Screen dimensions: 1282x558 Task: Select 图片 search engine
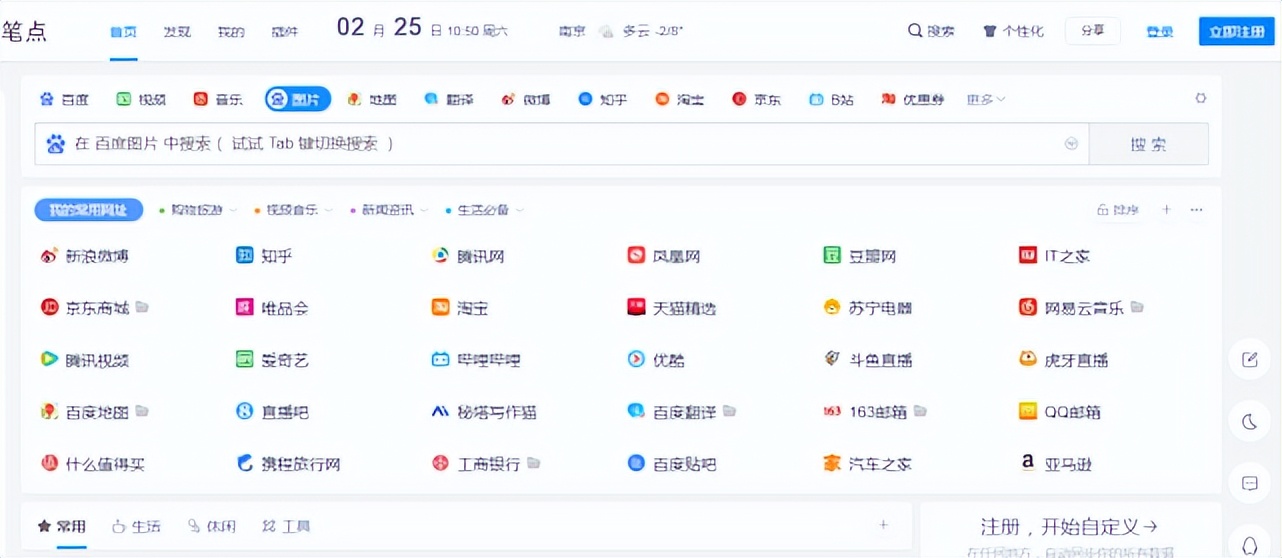tap(297, 99)
